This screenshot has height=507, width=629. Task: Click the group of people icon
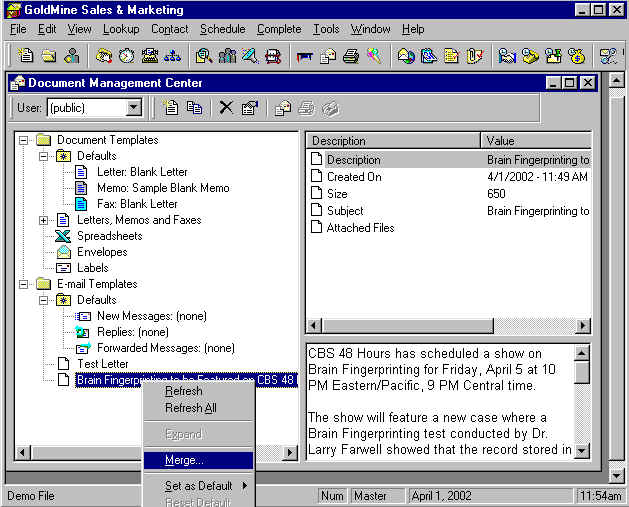(227, 56)
